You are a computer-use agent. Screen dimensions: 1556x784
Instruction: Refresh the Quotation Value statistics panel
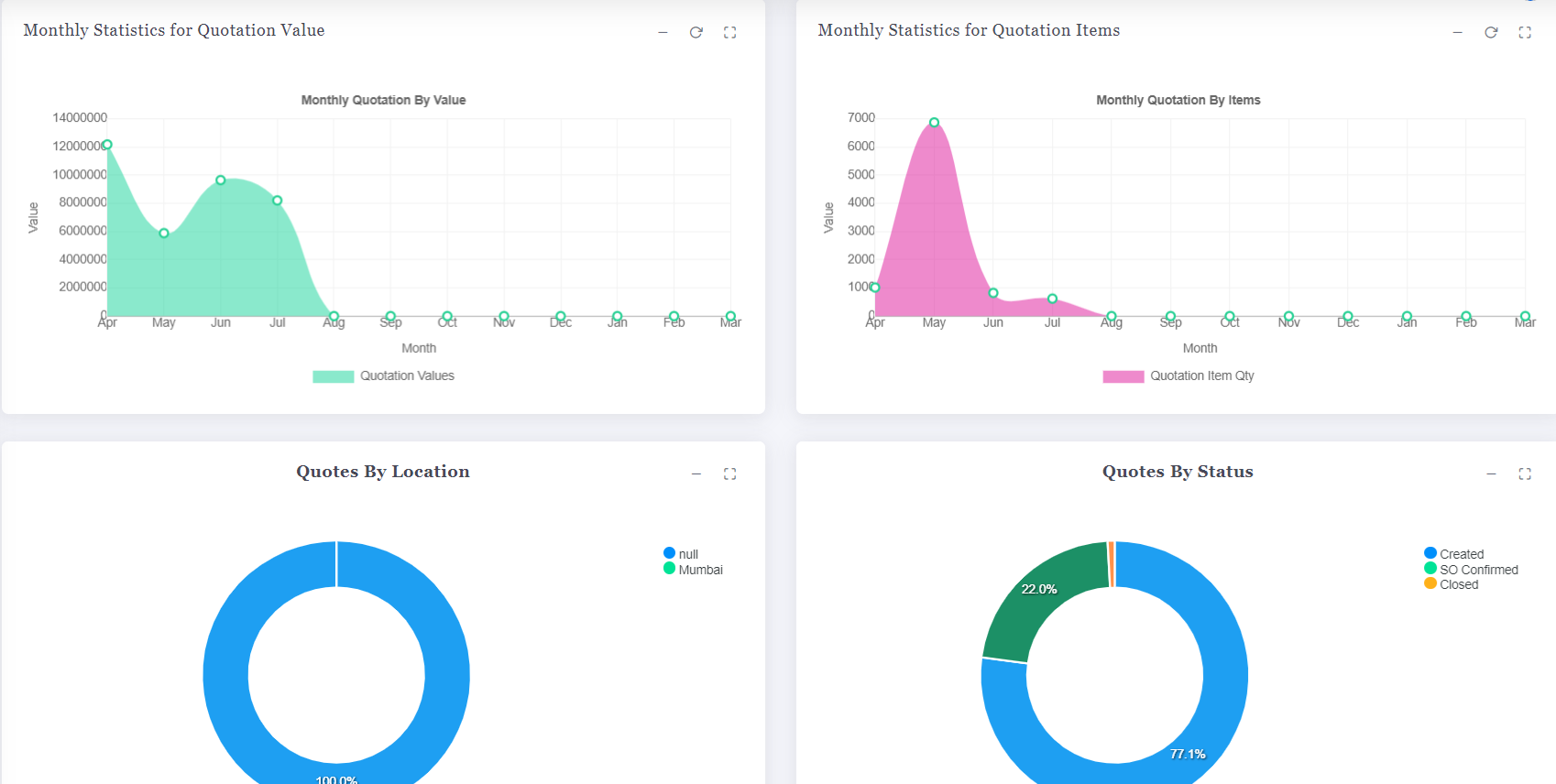point(696,32)
